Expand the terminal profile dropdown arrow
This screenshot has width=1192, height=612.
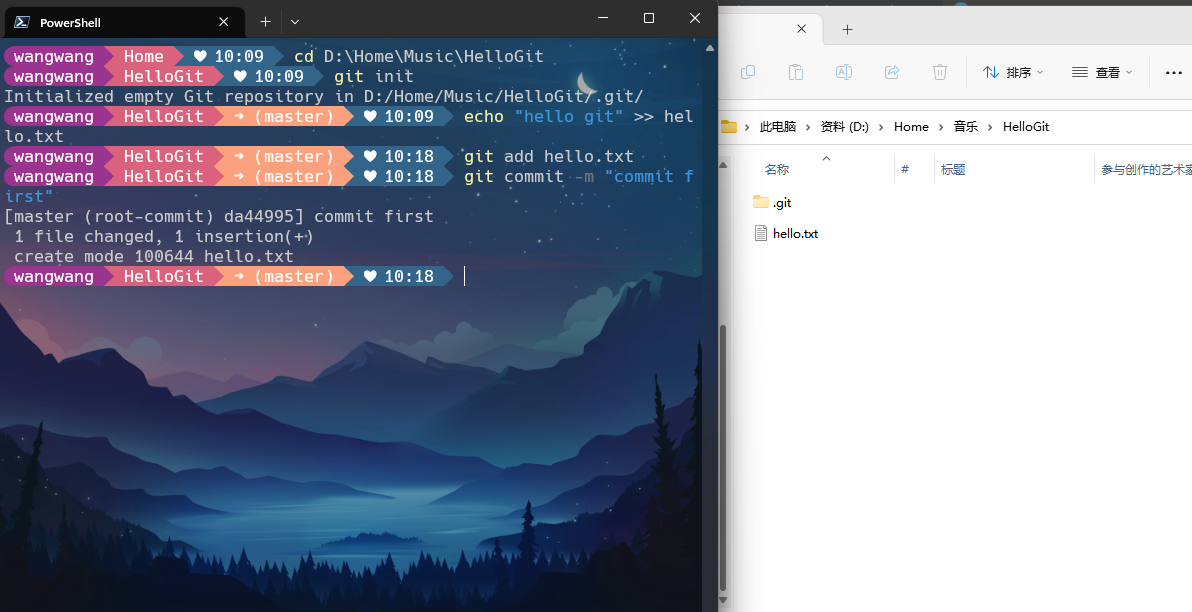tap(295, 21)
